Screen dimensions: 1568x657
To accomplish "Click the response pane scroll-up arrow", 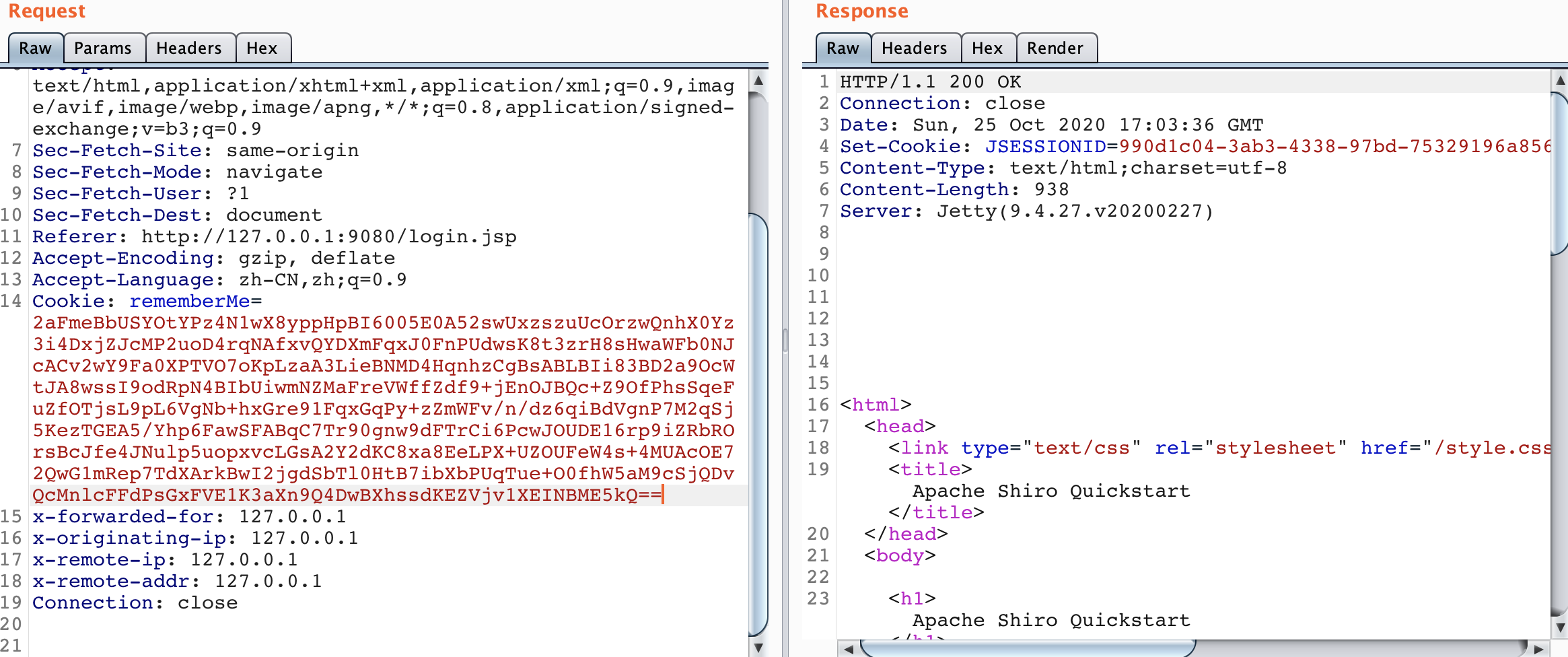I will pos(1560,81).
